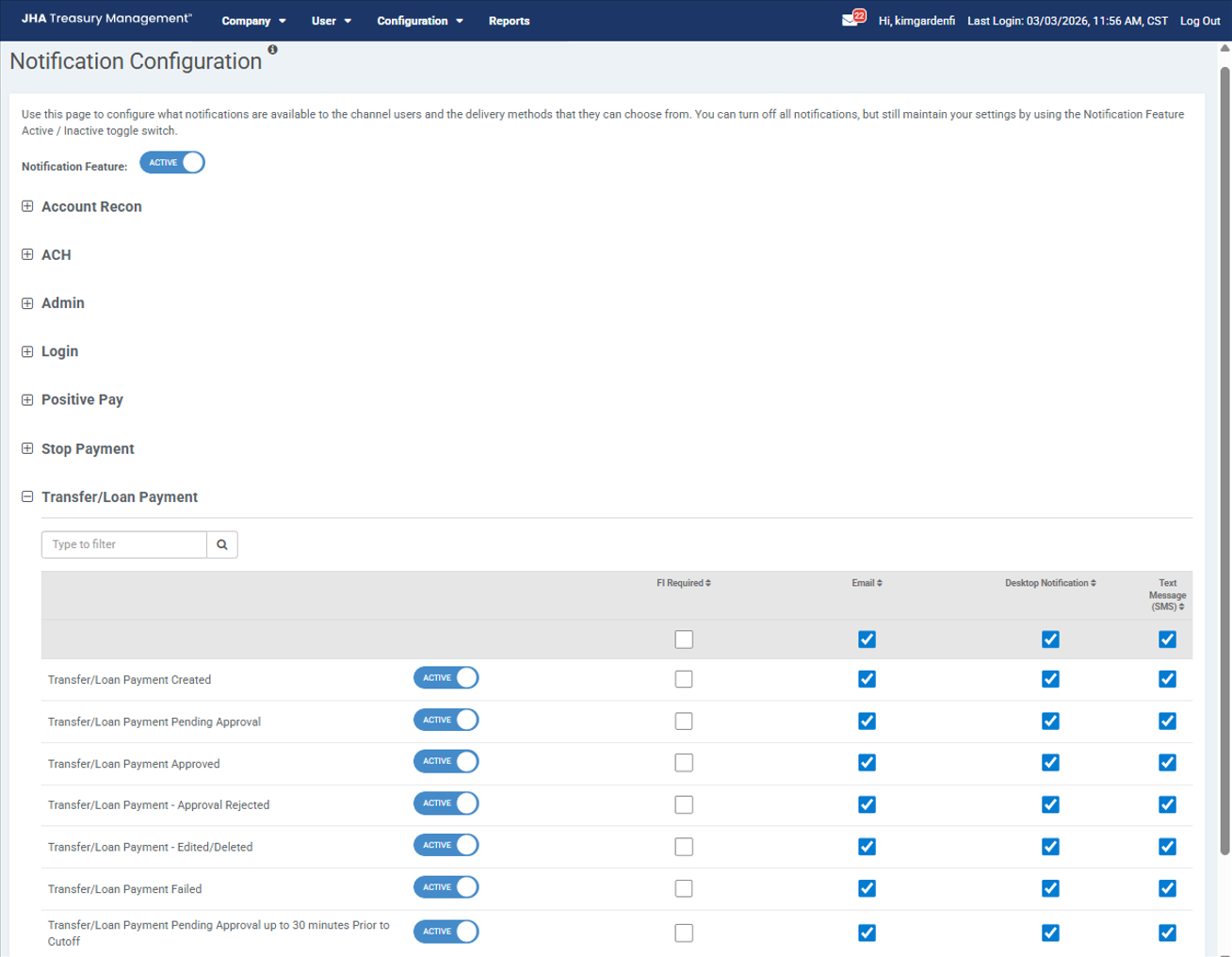Click the Type to filter input field
1232x957 pixels.
click(x=124, y=544)
